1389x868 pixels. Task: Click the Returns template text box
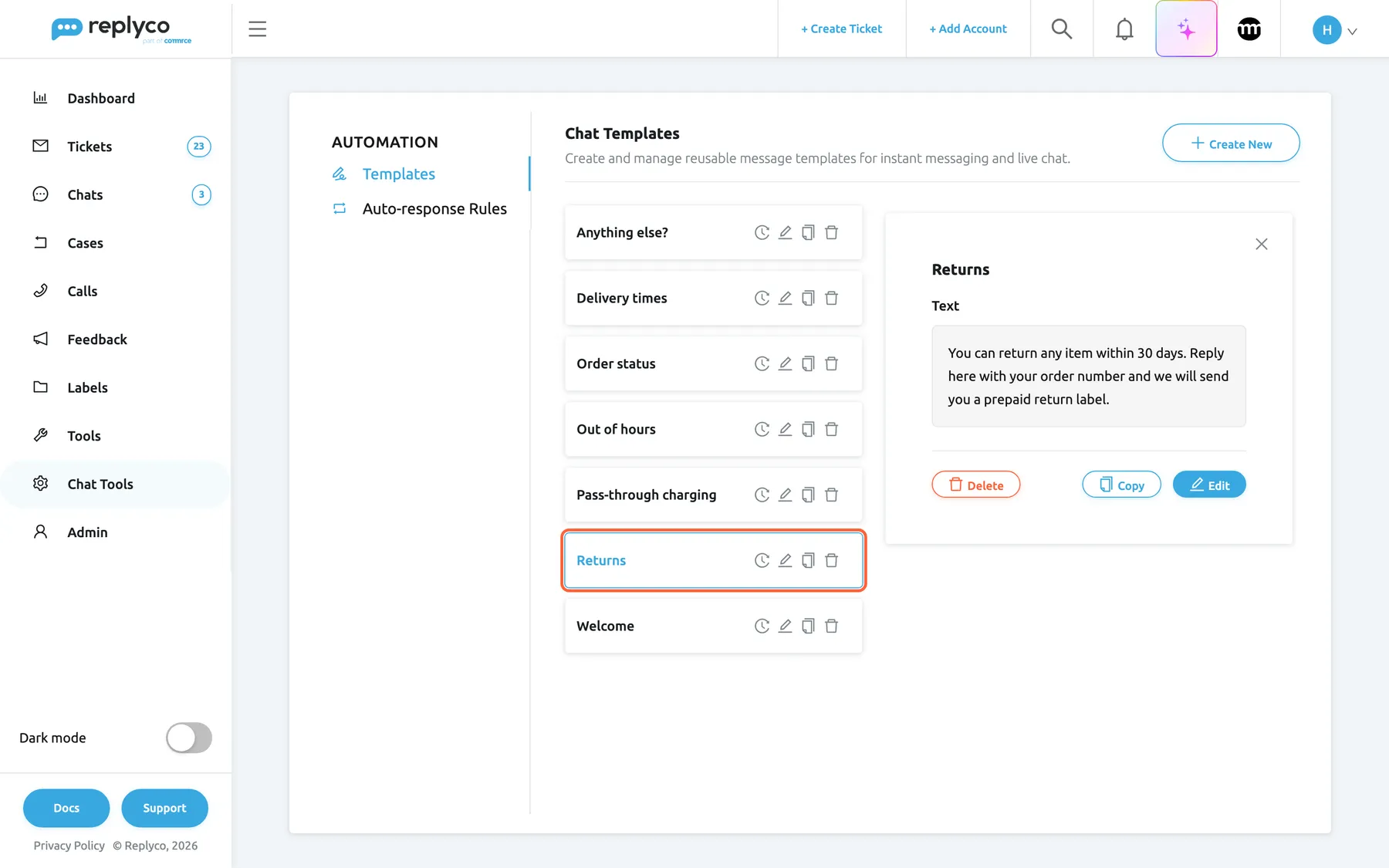tap(1088, 376)
